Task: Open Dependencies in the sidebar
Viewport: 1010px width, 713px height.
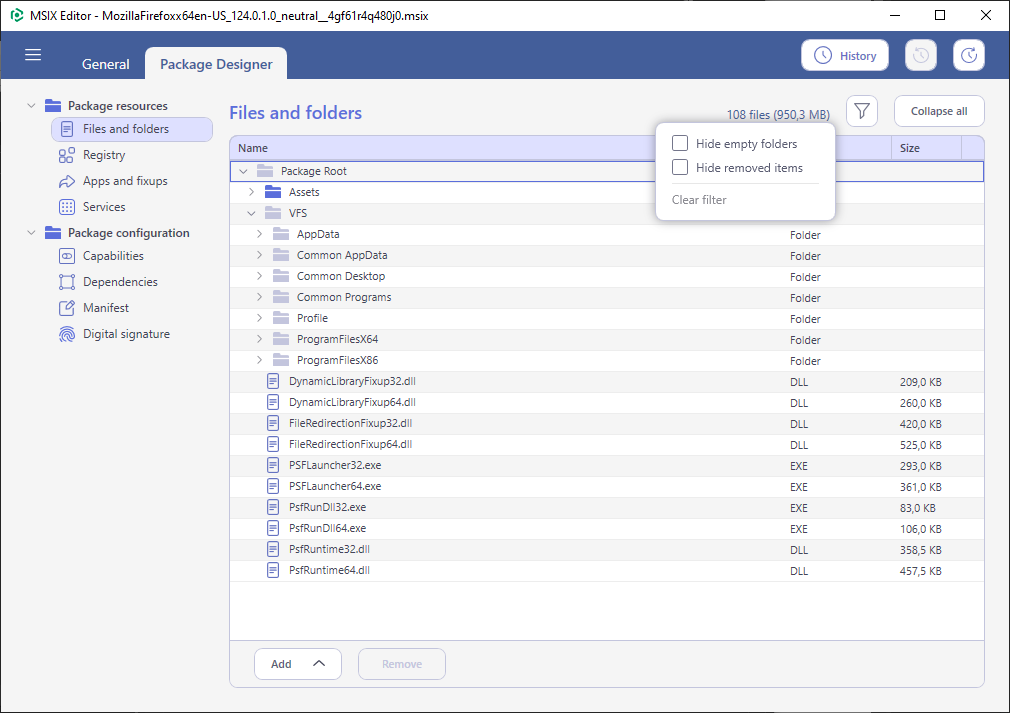Action: (x=120, y=281)
